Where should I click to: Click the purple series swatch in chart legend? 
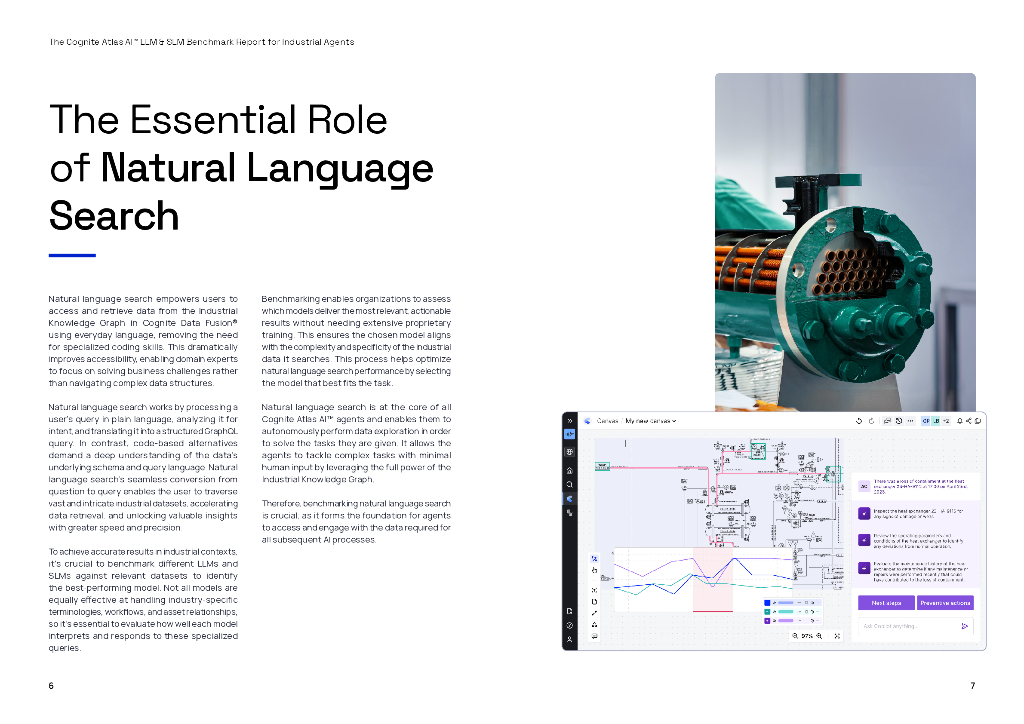(767, 621)
